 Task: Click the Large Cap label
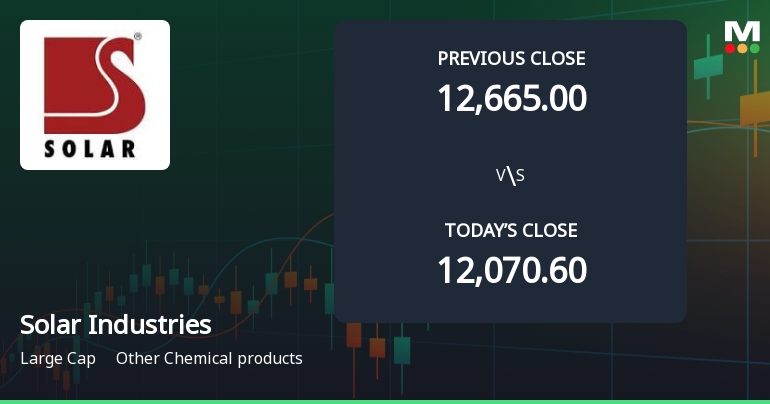click(58, 359)
